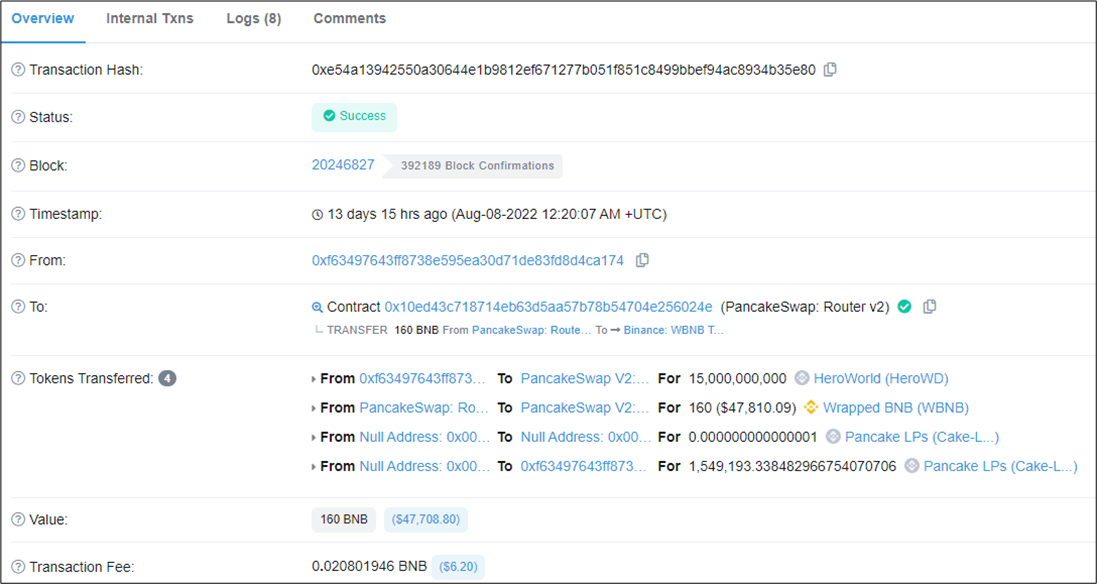Expand the HeroWorld transfer row arrow
The image size is (1097, 584).
pos(313,379)
